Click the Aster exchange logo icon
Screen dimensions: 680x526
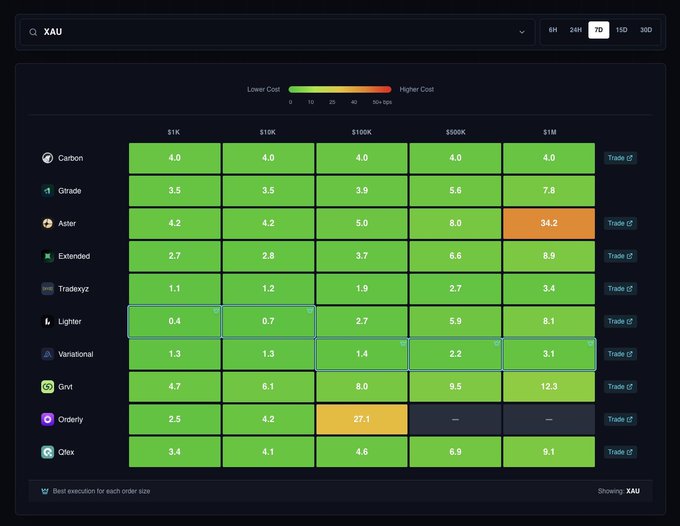(x=47, y=223)
